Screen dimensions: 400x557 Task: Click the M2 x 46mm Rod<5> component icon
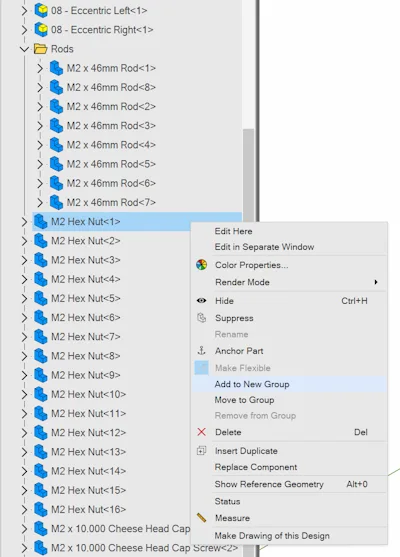pyautogui.click(x=56, y=164)
